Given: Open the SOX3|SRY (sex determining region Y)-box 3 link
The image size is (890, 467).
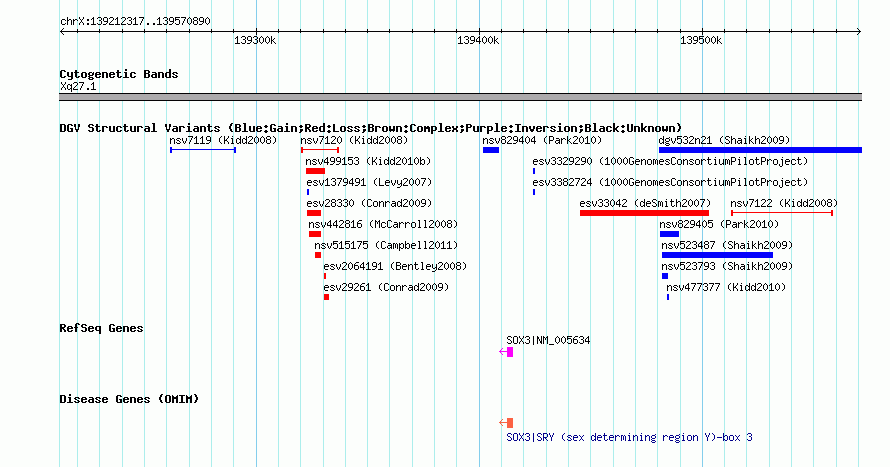Looking at the screenshot, I should (629, 437).
